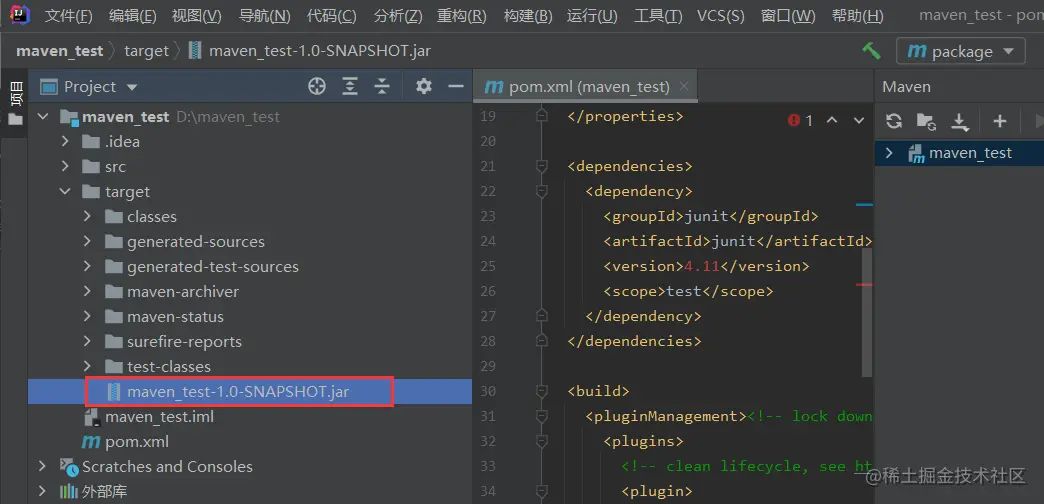Collapse the target folder
The width and height of the screenshot is (1044, 504).
[65, 192]
